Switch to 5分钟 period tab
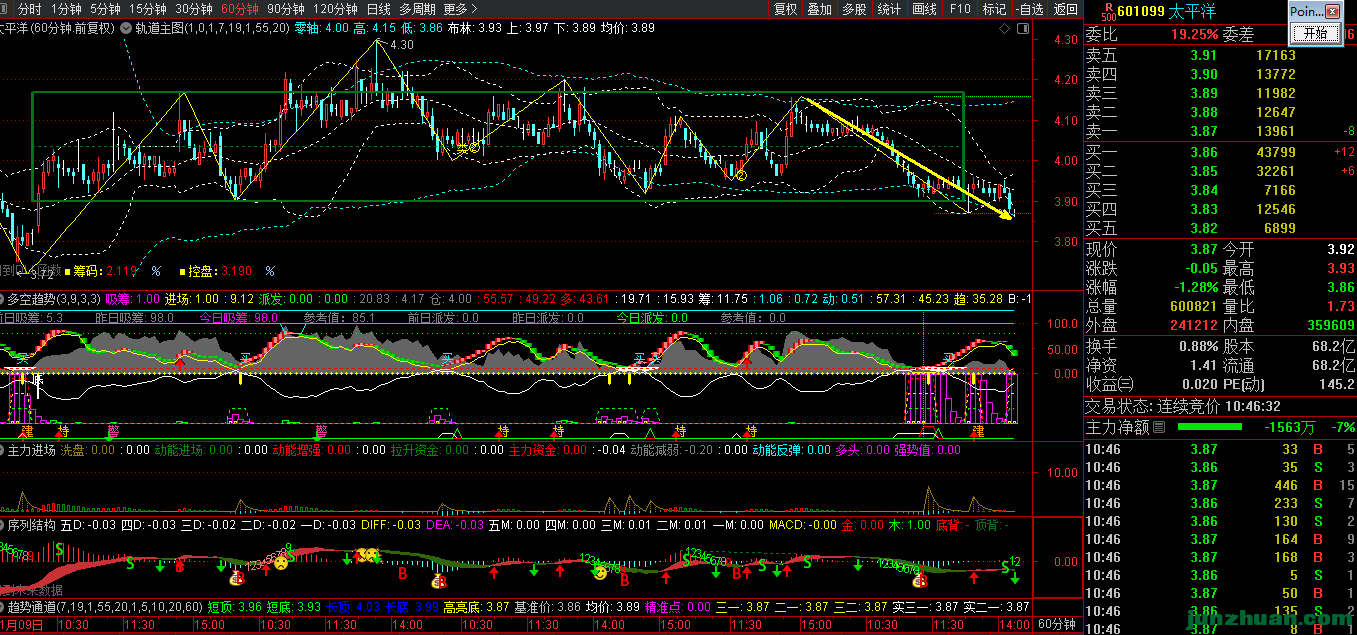The image size is (1357, 635). point(105,9)
